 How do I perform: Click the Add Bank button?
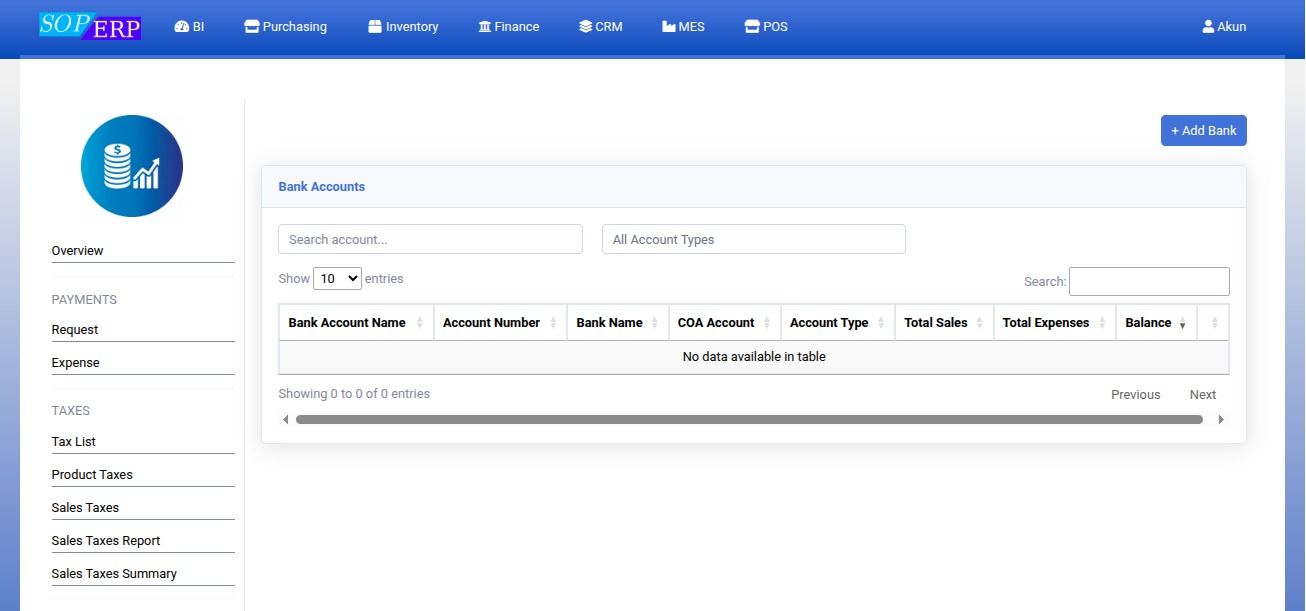click(1203, 131)
